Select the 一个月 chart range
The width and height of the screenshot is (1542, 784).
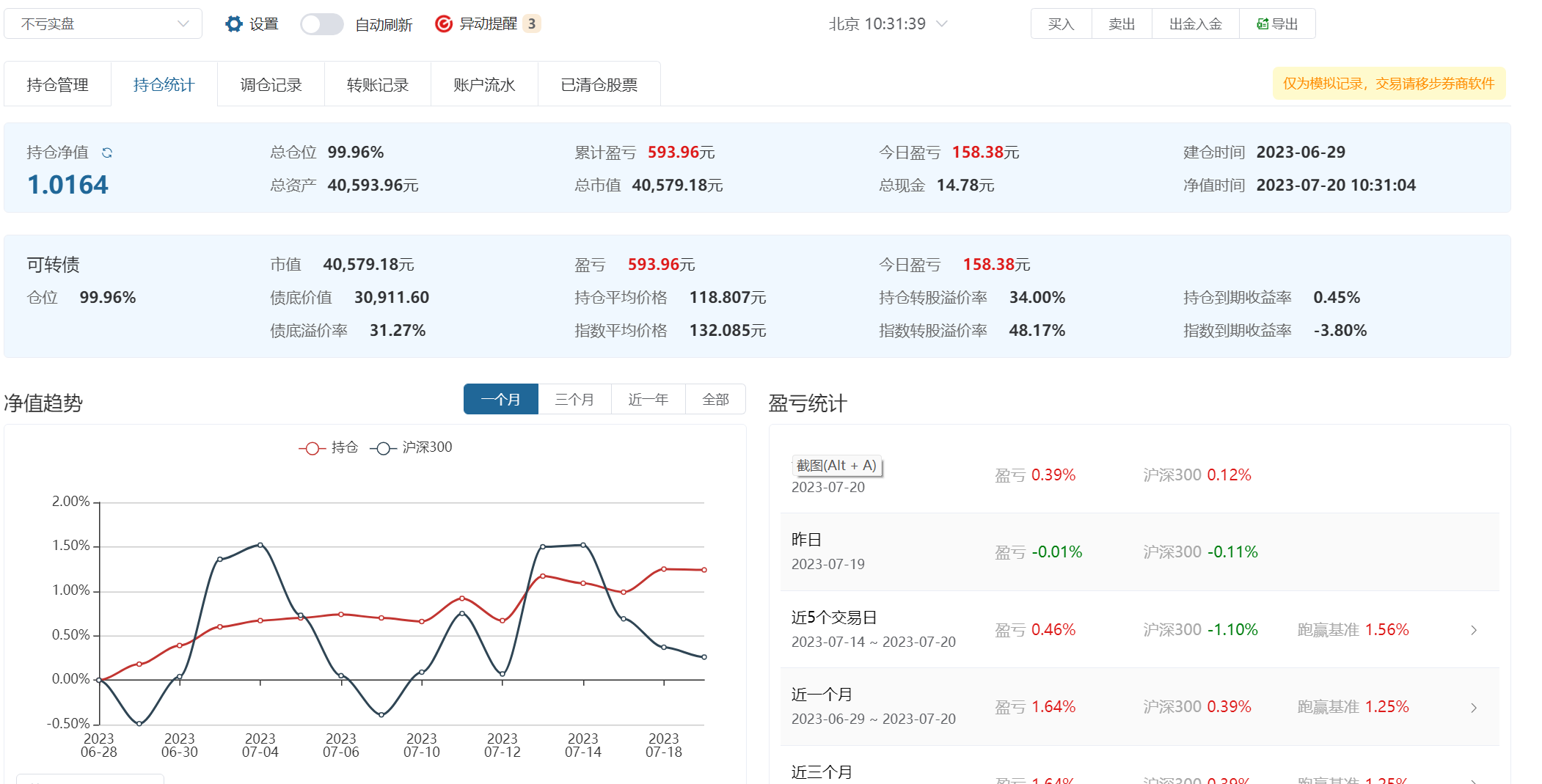501,400
